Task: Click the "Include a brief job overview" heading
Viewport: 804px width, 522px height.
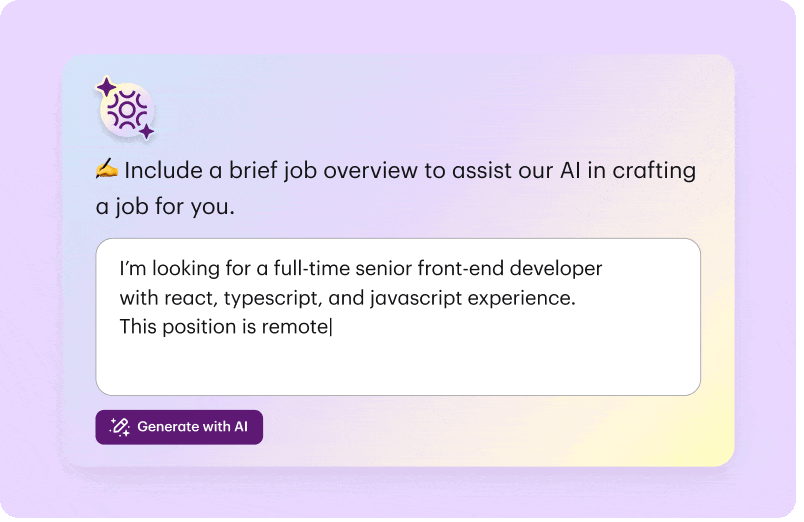Action: pyautogui.click(x=271, y=170)
